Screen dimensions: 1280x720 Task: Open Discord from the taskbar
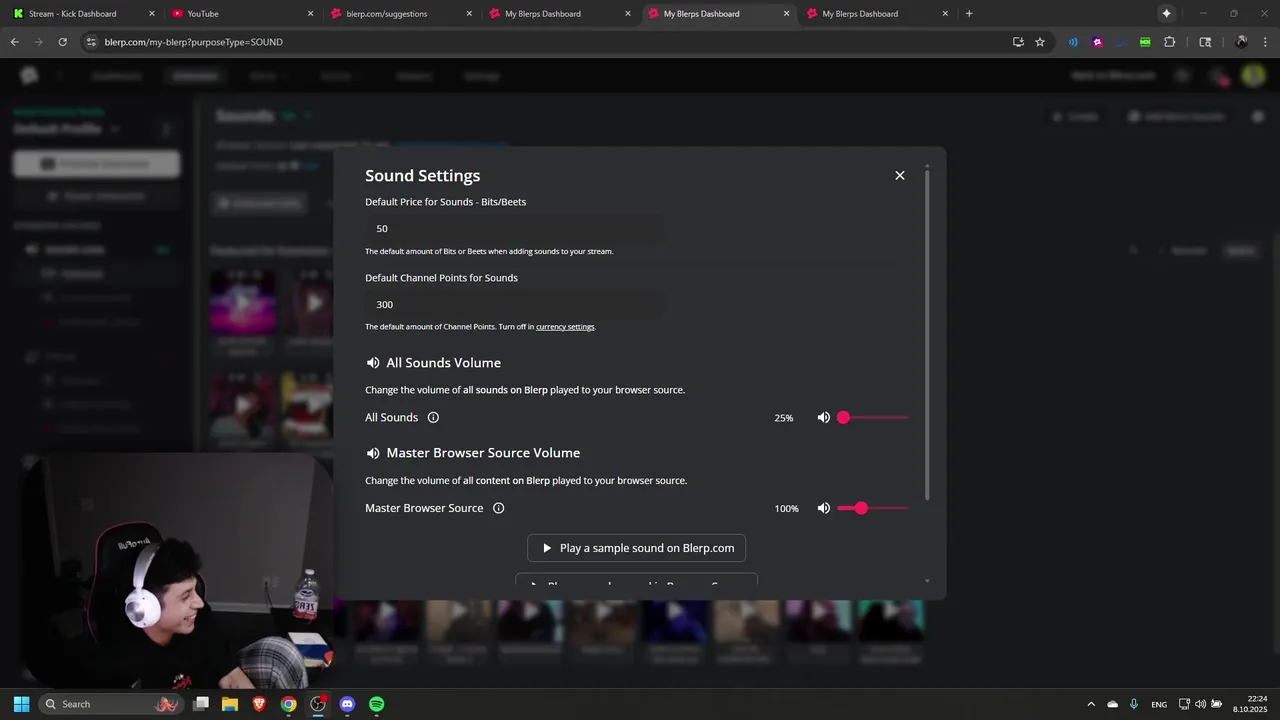(347, 704)
